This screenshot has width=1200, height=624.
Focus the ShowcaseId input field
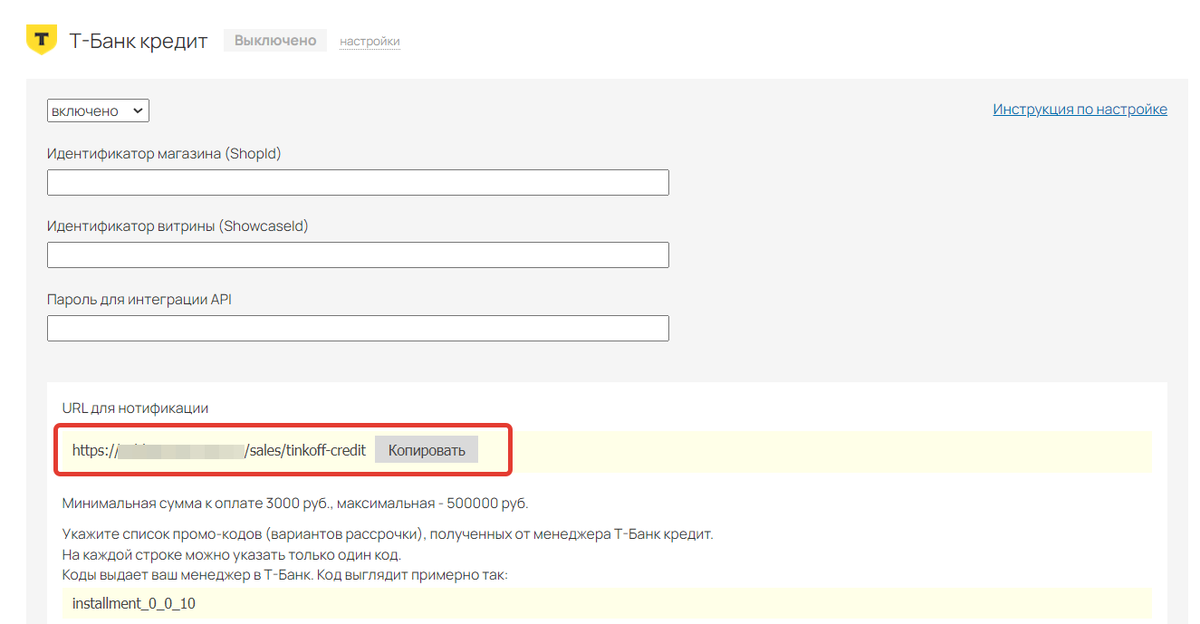[357, 255]
